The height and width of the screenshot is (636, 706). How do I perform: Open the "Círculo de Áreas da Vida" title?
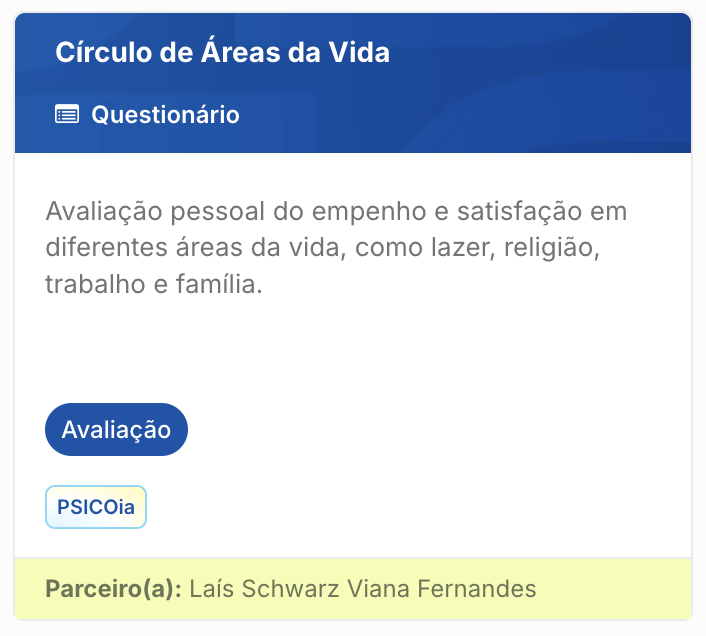pyautogui.click(x=222, y=52)
